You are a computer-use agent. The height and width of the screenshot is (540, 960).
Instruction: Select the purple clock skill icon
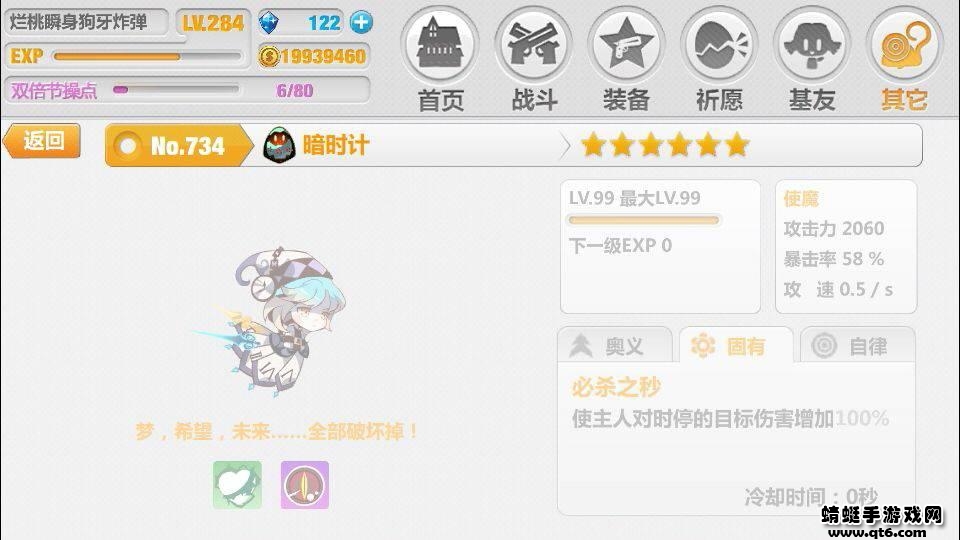[305, 485]
